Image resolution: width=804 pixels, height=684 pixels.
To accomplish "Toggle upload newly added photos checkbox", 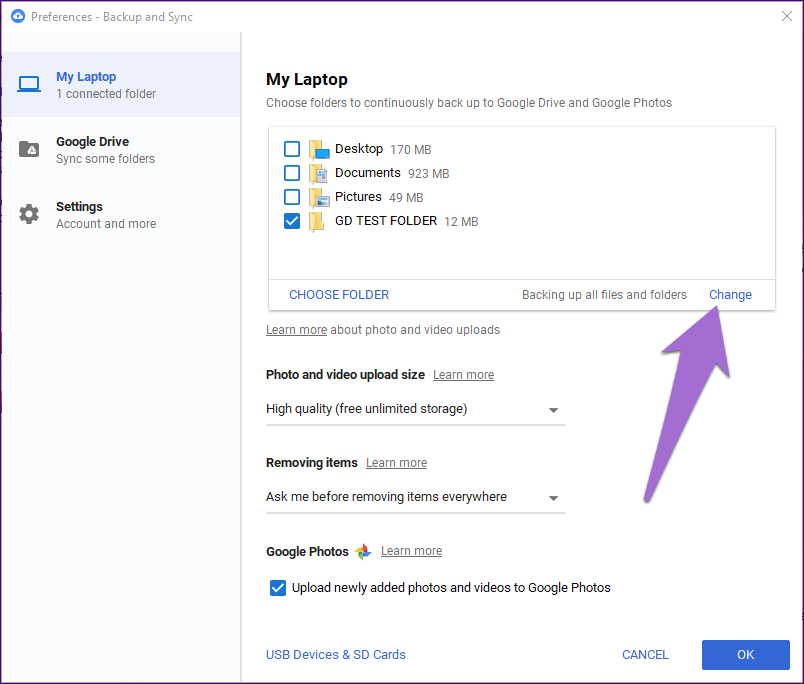I will (278, 588).
